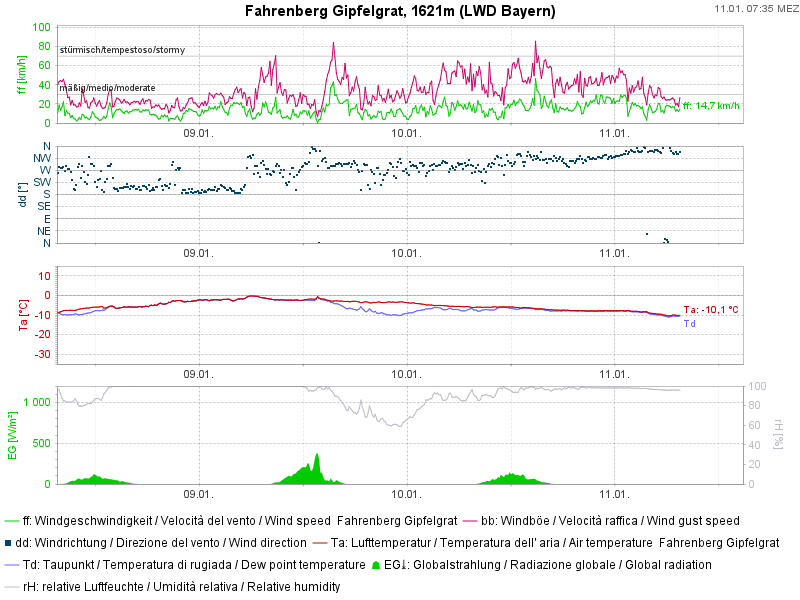Click 09.01. date tick under wind direction chart
This screenshot has height=600, width=800.
(x=199, y=253)
